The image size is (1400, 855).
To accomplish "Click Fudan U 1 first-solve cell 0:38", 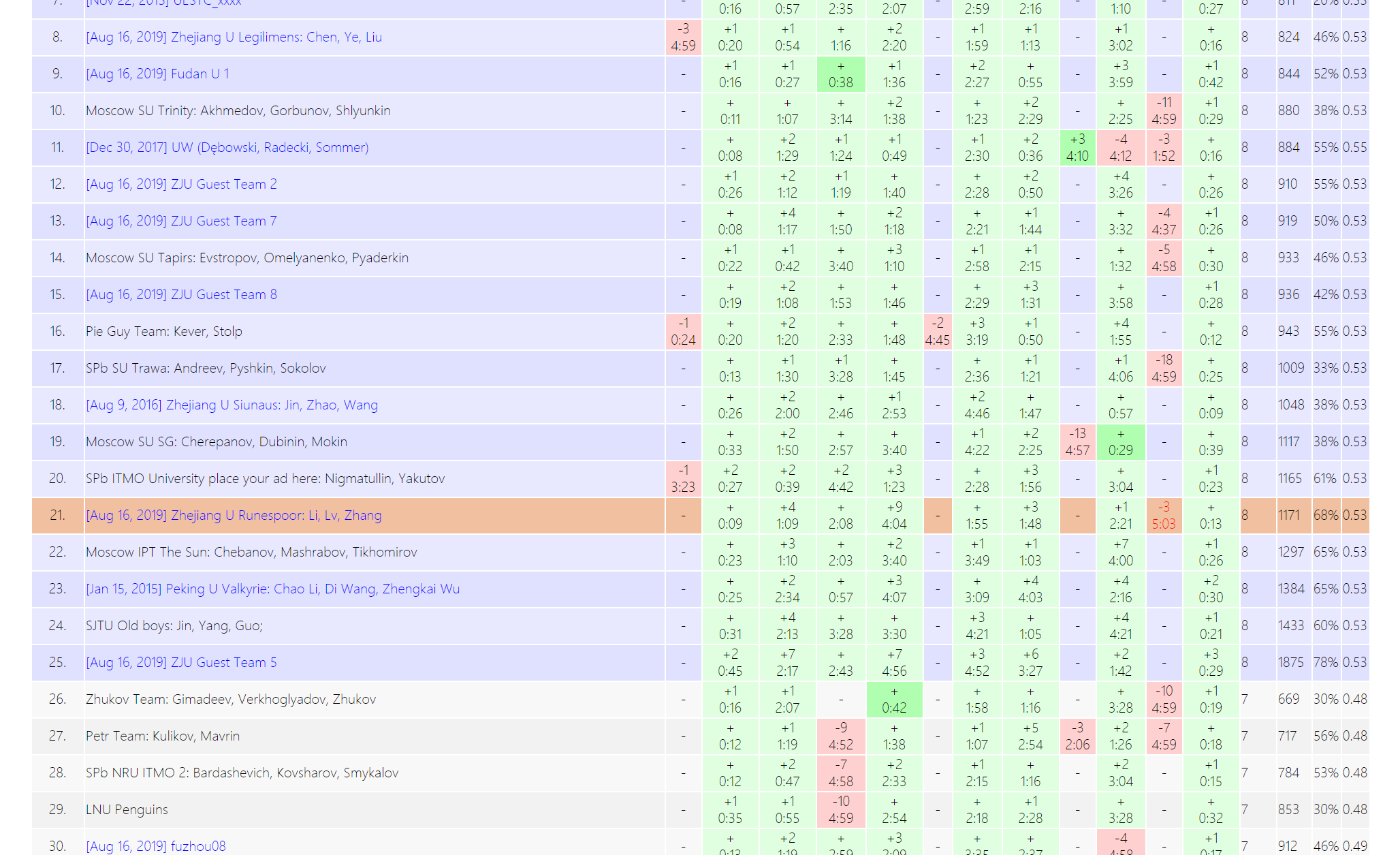I will point(840,74).
